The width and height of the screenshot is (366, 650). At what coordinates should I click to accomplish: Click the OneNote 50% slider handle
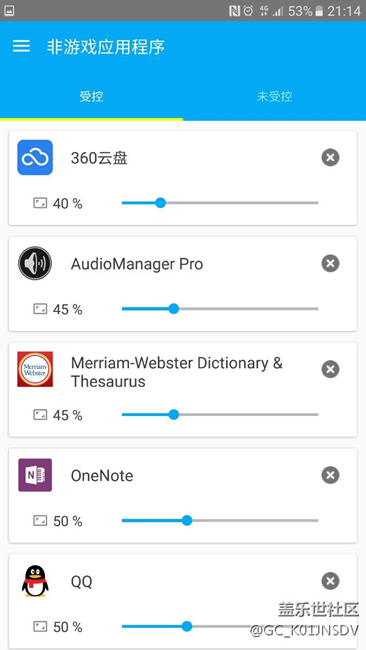pyautogui.click(x=187, y=520)
